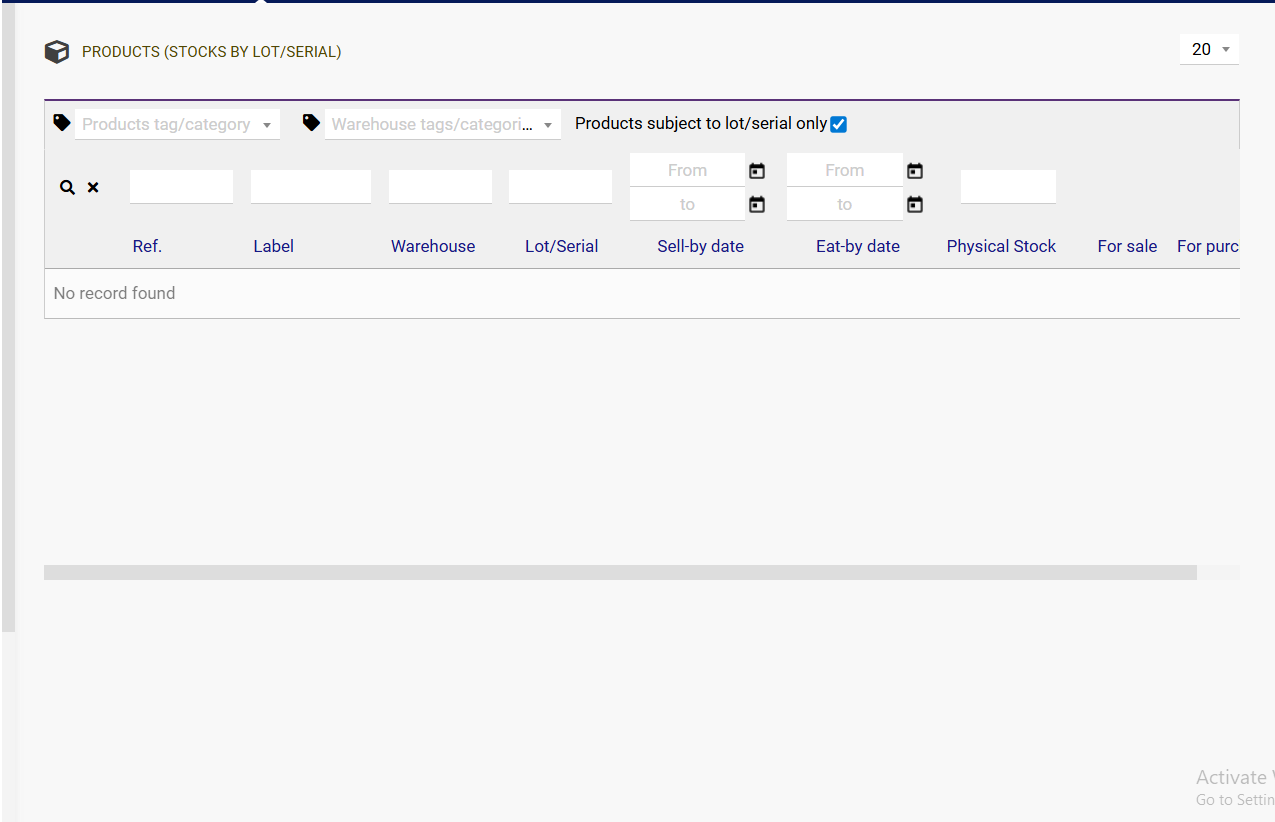
Task: Click the horizontal scrollbar below the table
Action: [x=620, y=573]
